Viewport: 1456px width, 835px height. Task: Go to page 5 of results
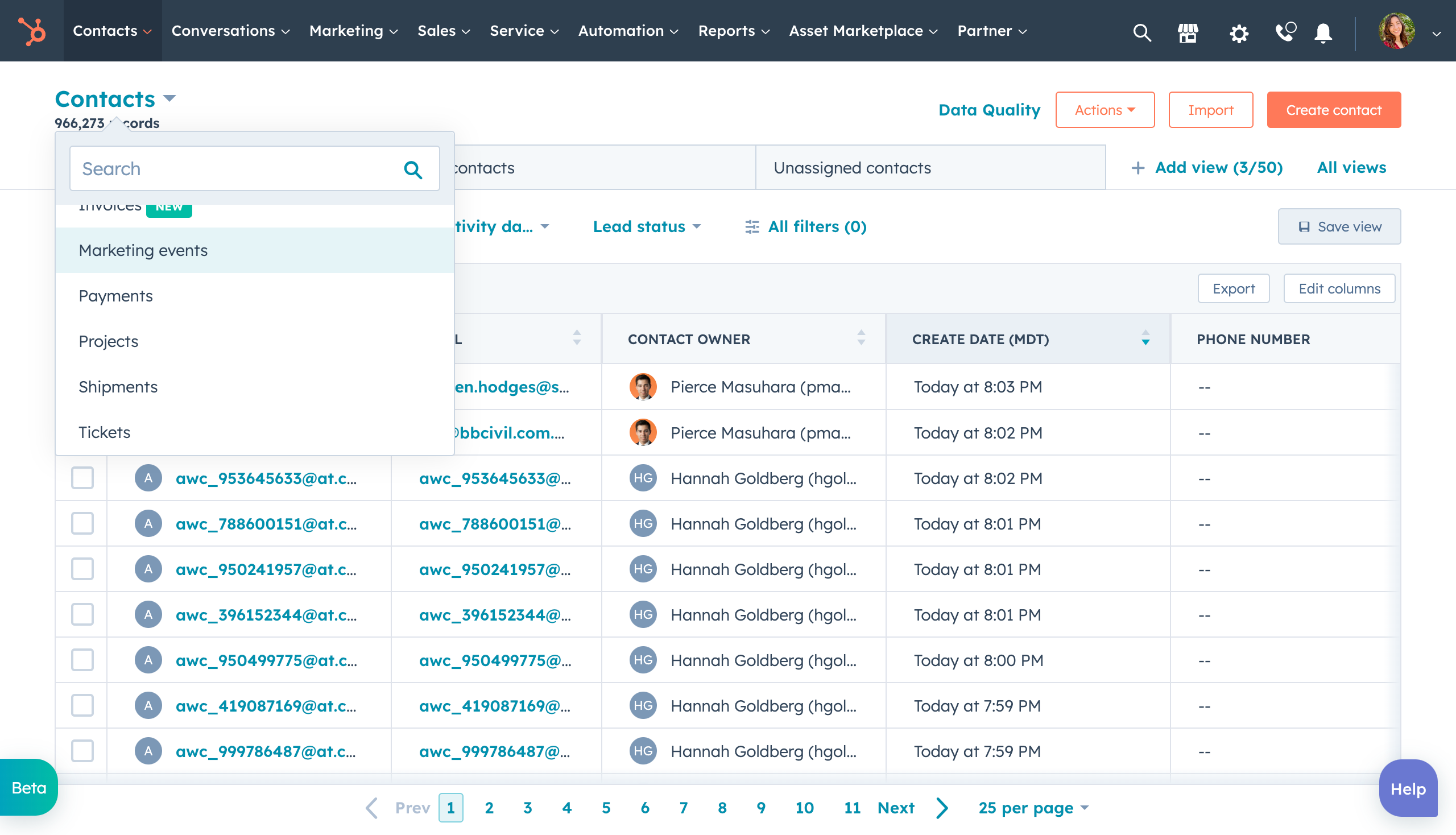[606, 808]
